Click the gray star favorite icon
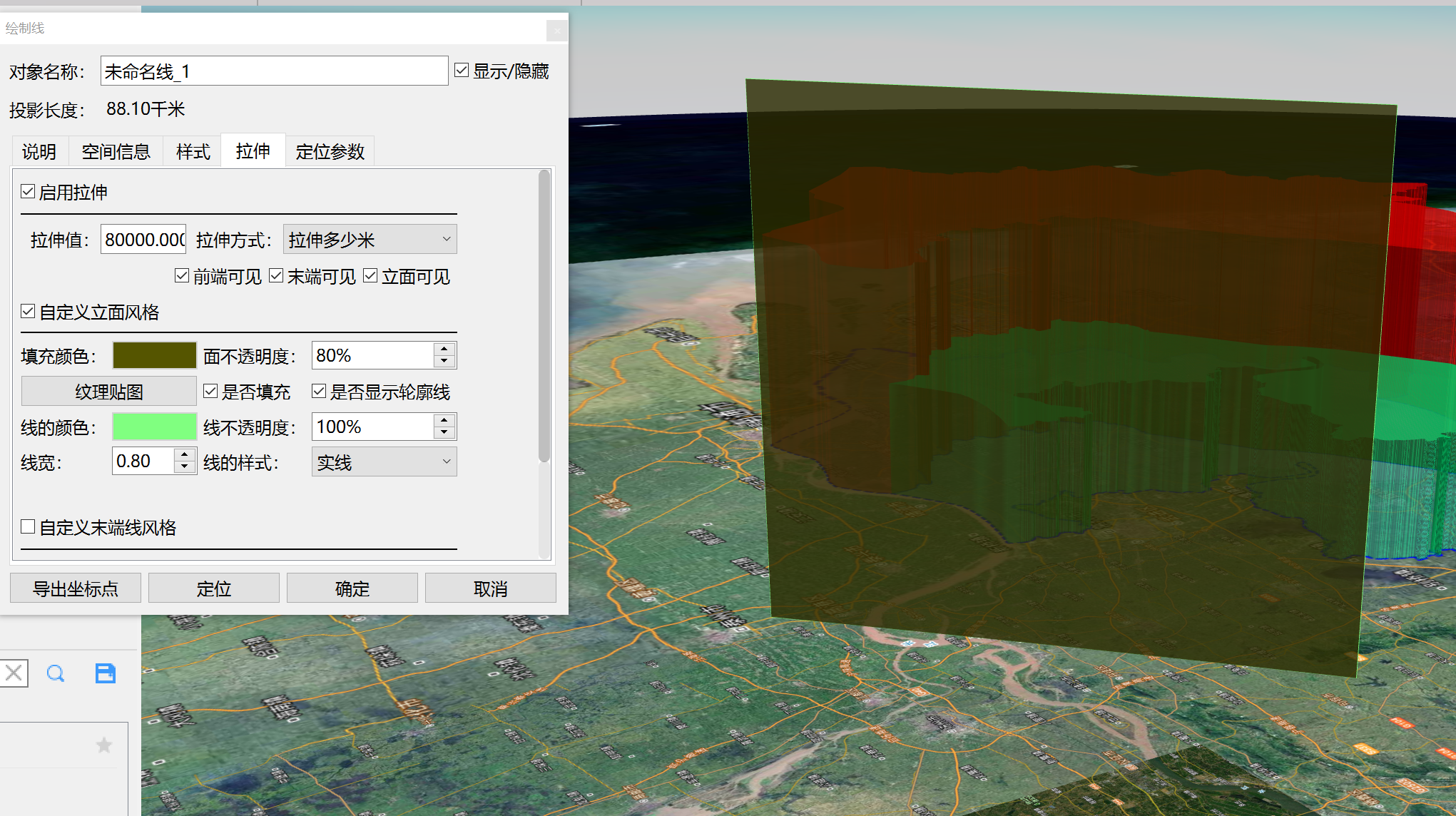Viewport: 1456px width, 816px height. tap(104, 745)
